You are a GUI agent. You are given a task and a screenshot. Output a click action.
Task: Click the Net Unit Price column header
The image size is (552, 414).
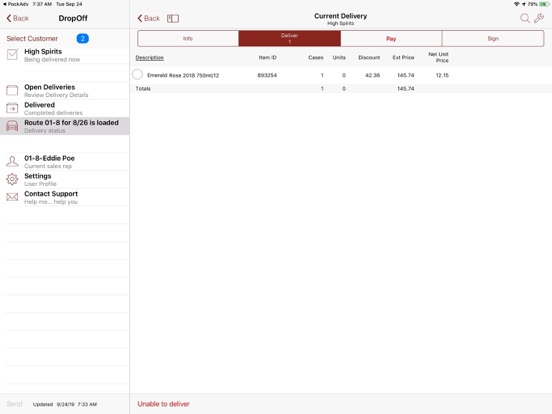[438, 57]
